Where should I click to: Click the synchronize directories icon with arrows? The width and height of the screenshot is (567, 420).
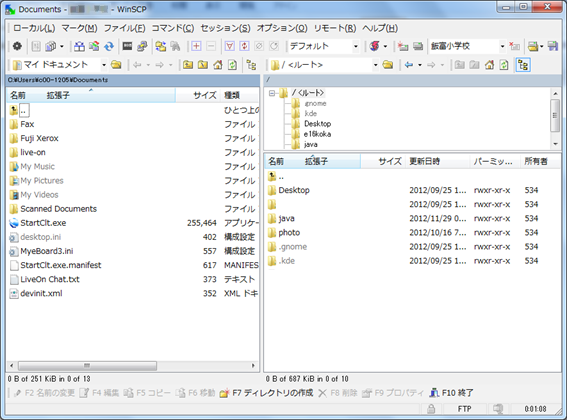(x=94, y=46)
